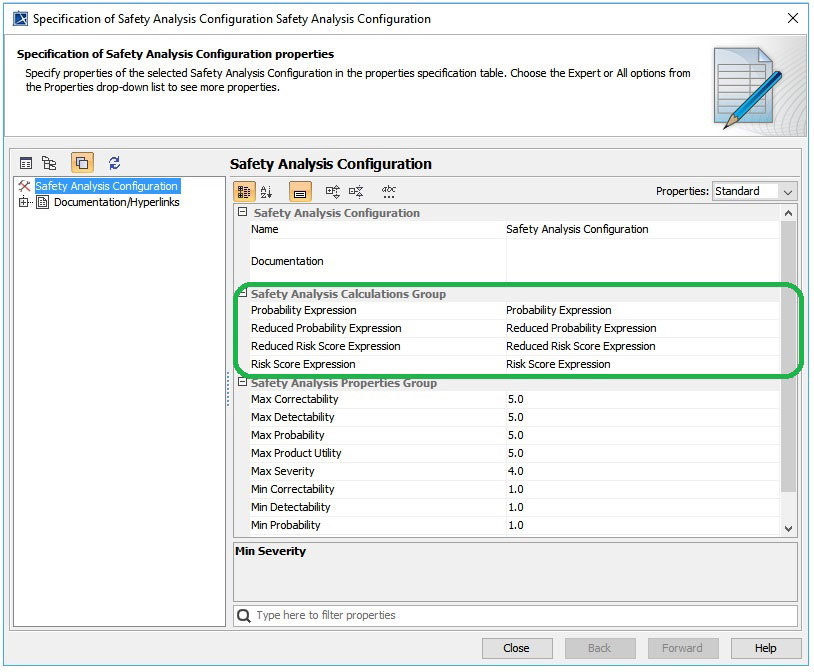The height and width of the screenshot is (672, 814).
Task: Toggle the highlighted window-mode icon above tree
Action: pyautogui.click(x=82, y=163)
